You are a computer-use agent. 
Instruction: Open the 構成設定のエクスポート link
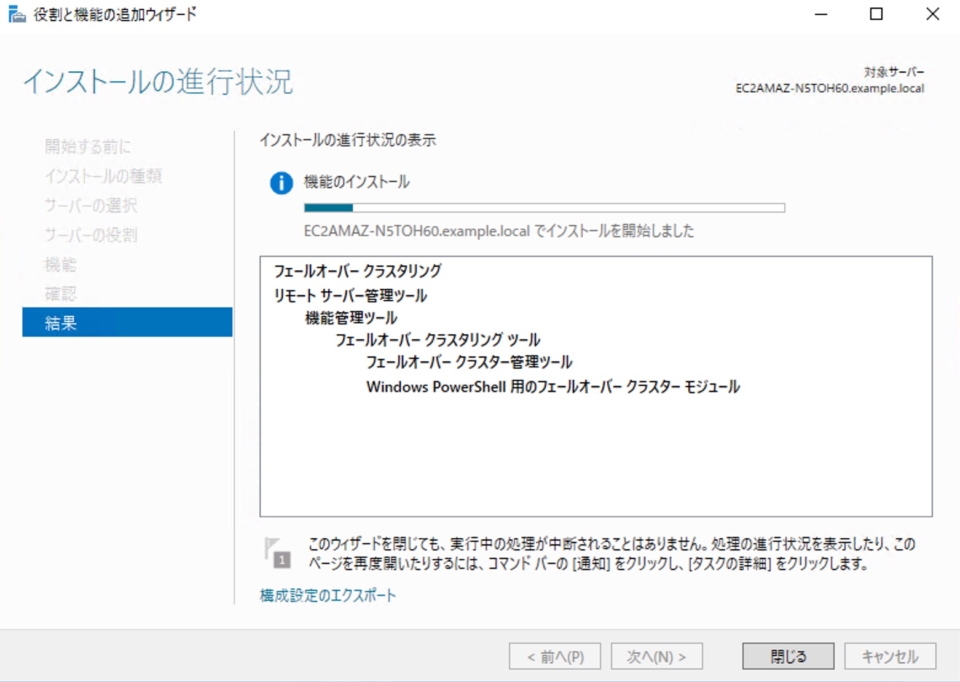[328, 595]
